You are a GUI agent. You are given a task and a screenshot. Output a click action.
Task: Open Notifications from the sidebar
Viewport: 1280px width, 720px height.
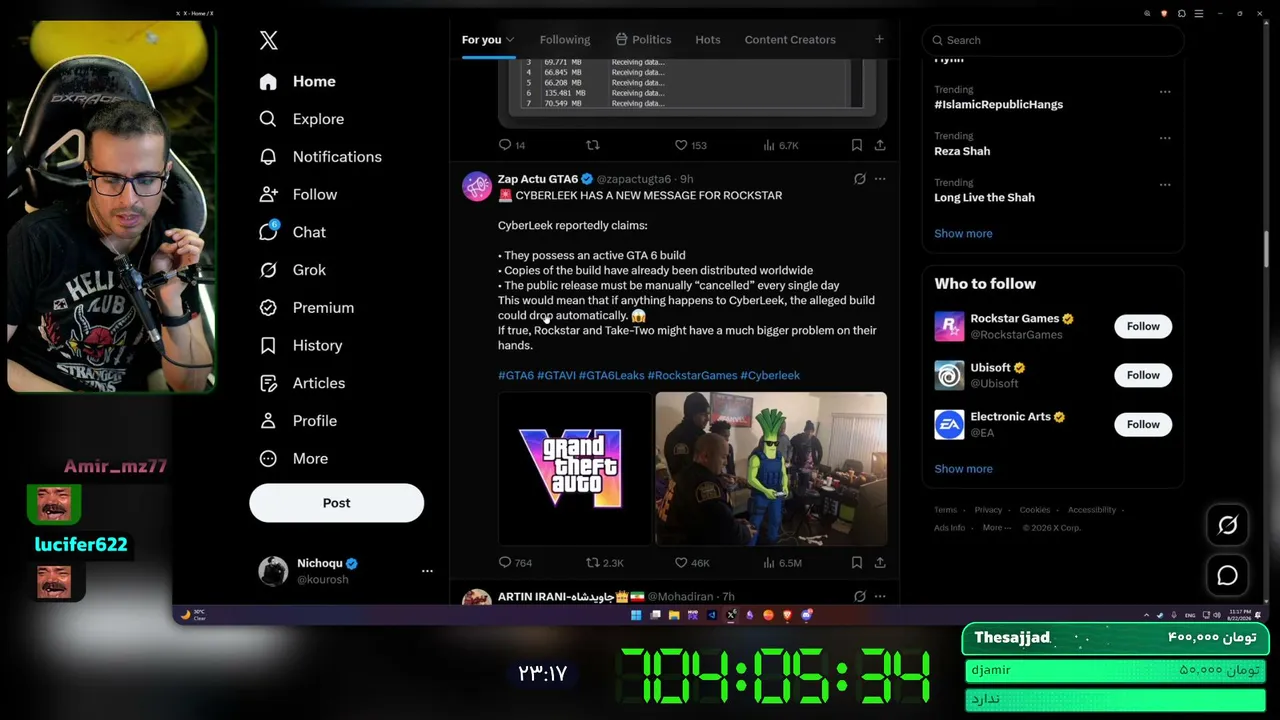[x=320, y=157]
